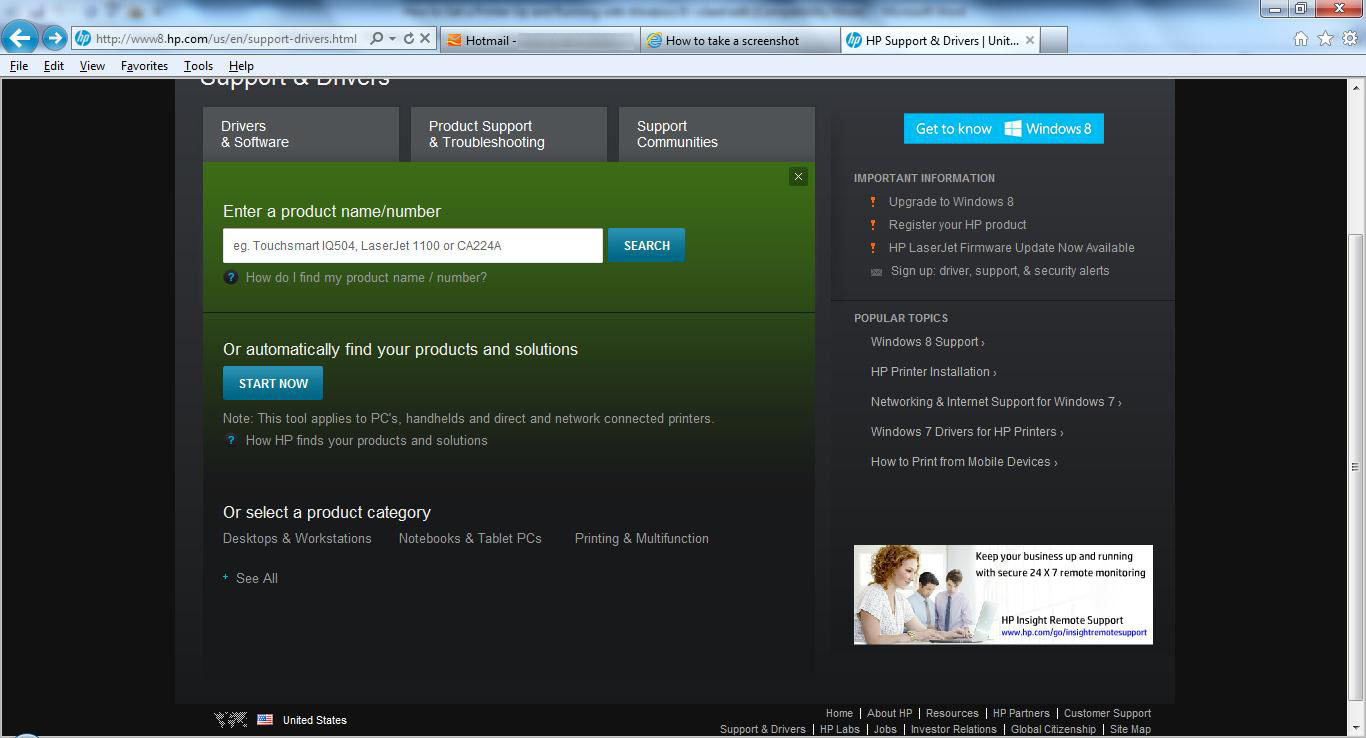Open How to Print from Mobile Devices
The width and height of the screenshot is (1366, 738).
click(964, 462)
